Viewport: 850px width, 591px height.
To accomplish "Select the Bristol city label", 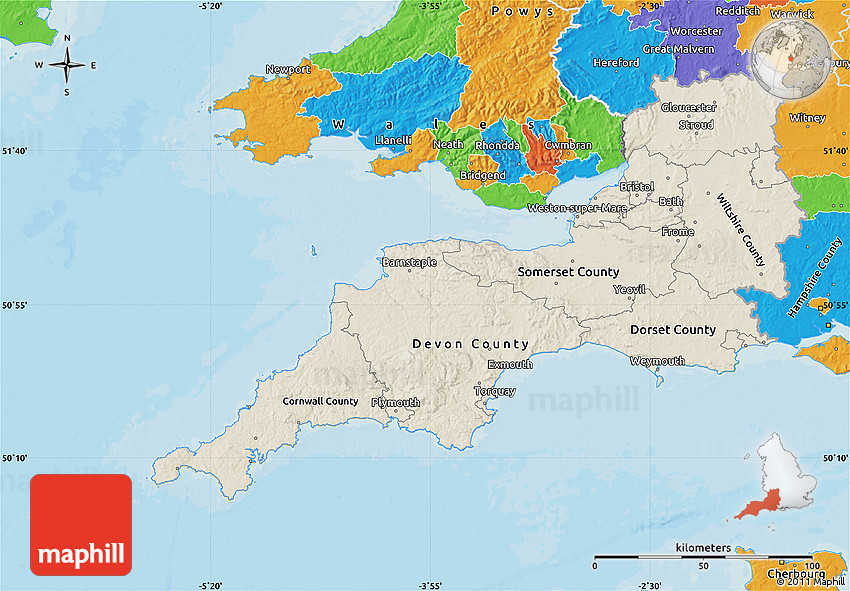I will point(636,187).
